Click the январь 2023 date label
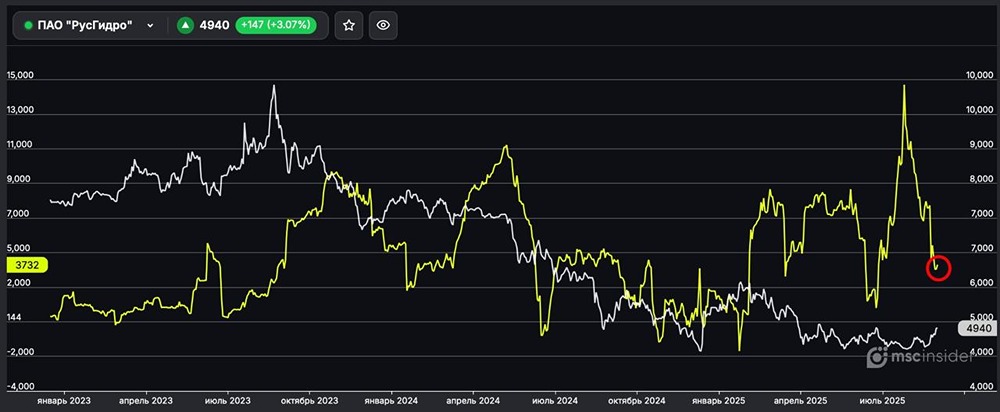1000x412 pixels. tap(64, 399)
